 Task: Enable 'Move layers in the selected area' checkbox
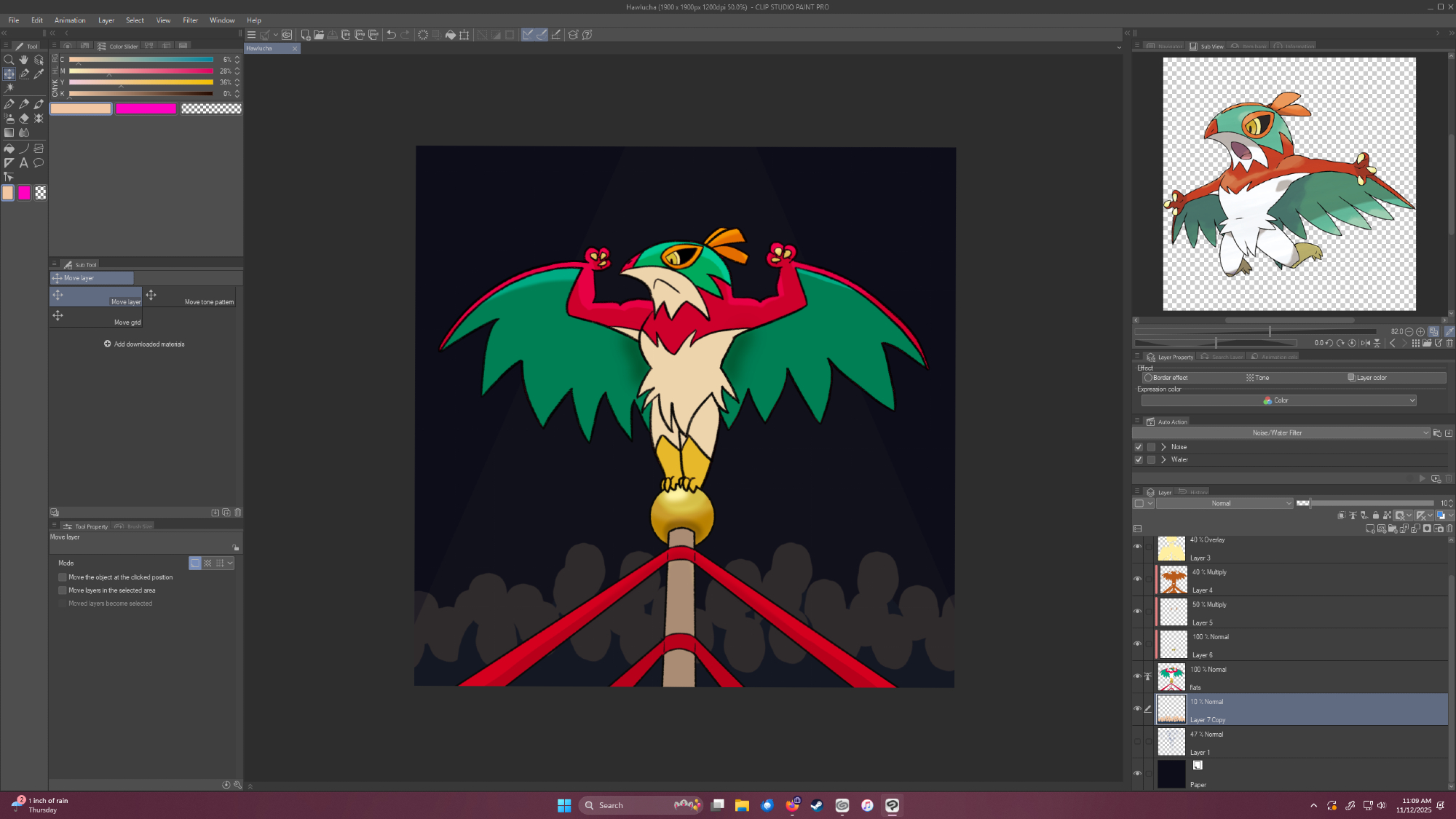click(63, 590)
